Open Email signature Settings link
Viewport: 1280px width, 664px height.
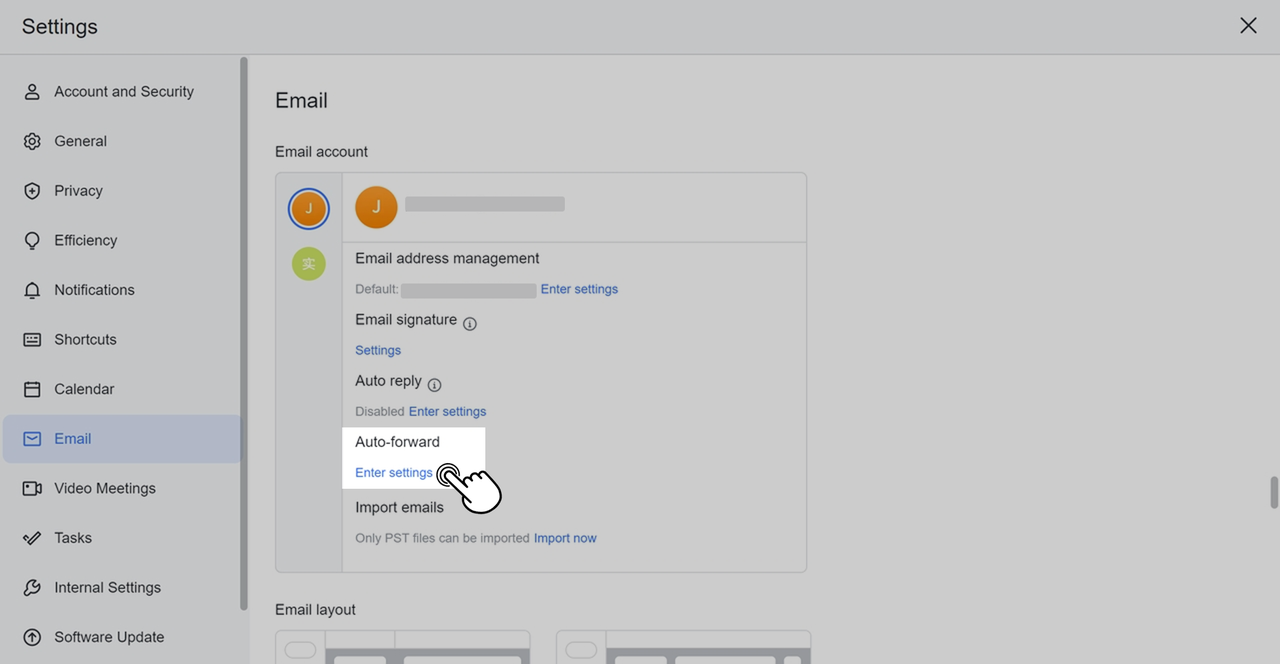pyautogui.click(x=377, y=350)
